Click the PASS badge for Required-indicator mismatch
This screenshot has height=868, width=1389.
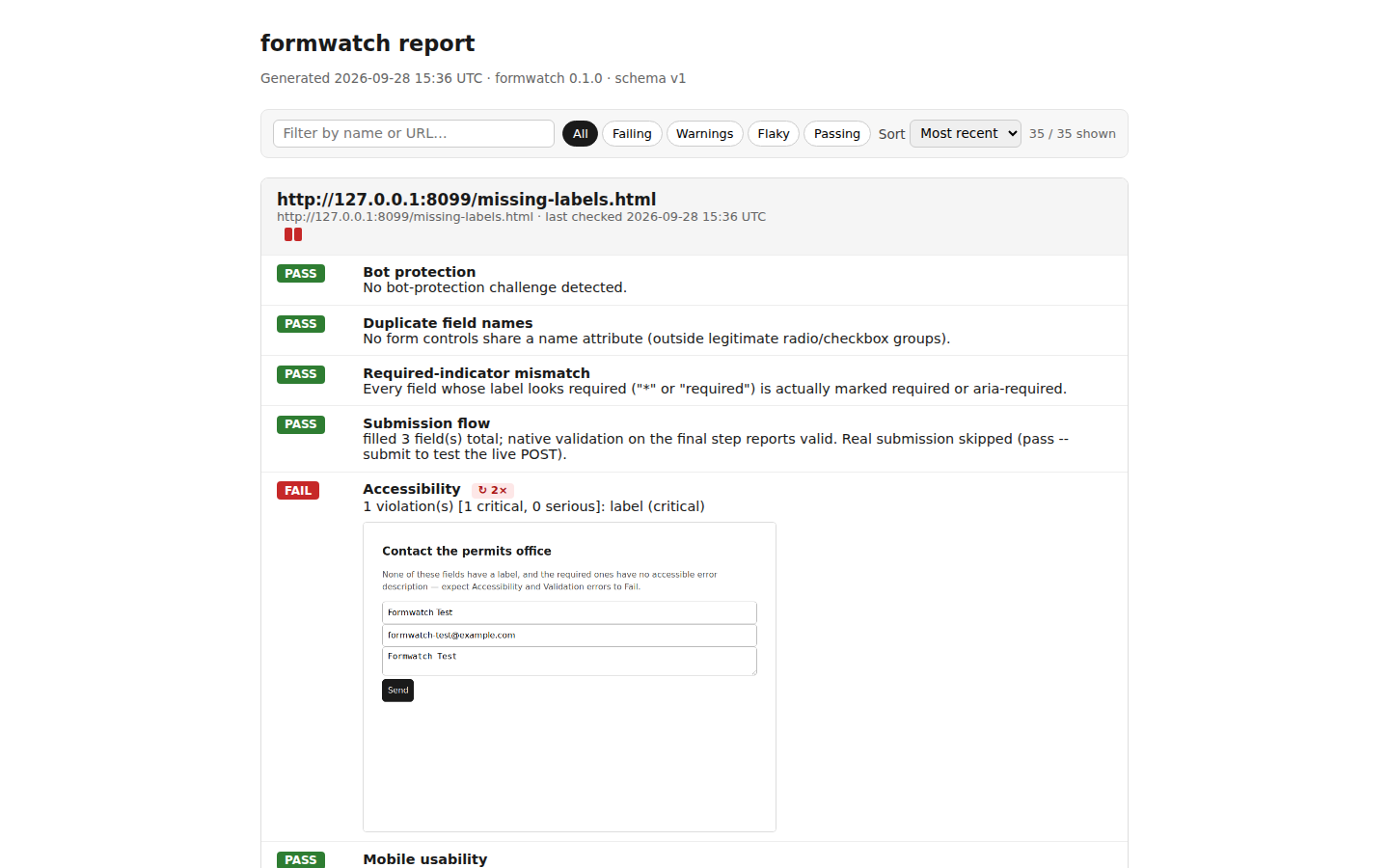[301, 374]
